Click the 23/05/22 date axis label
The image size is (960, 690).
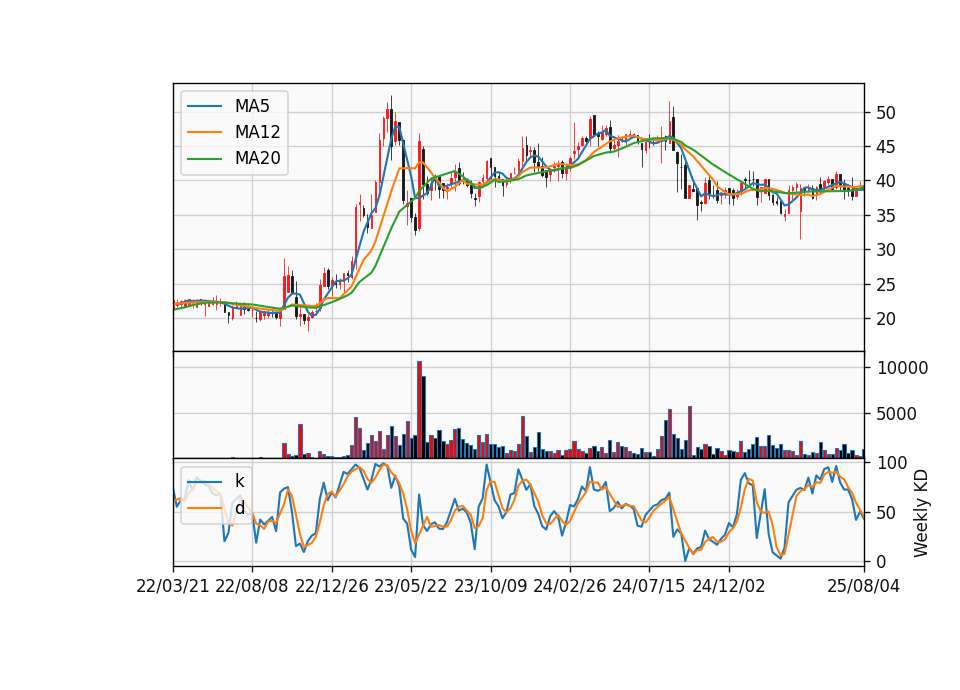click(x=411, y=586)
